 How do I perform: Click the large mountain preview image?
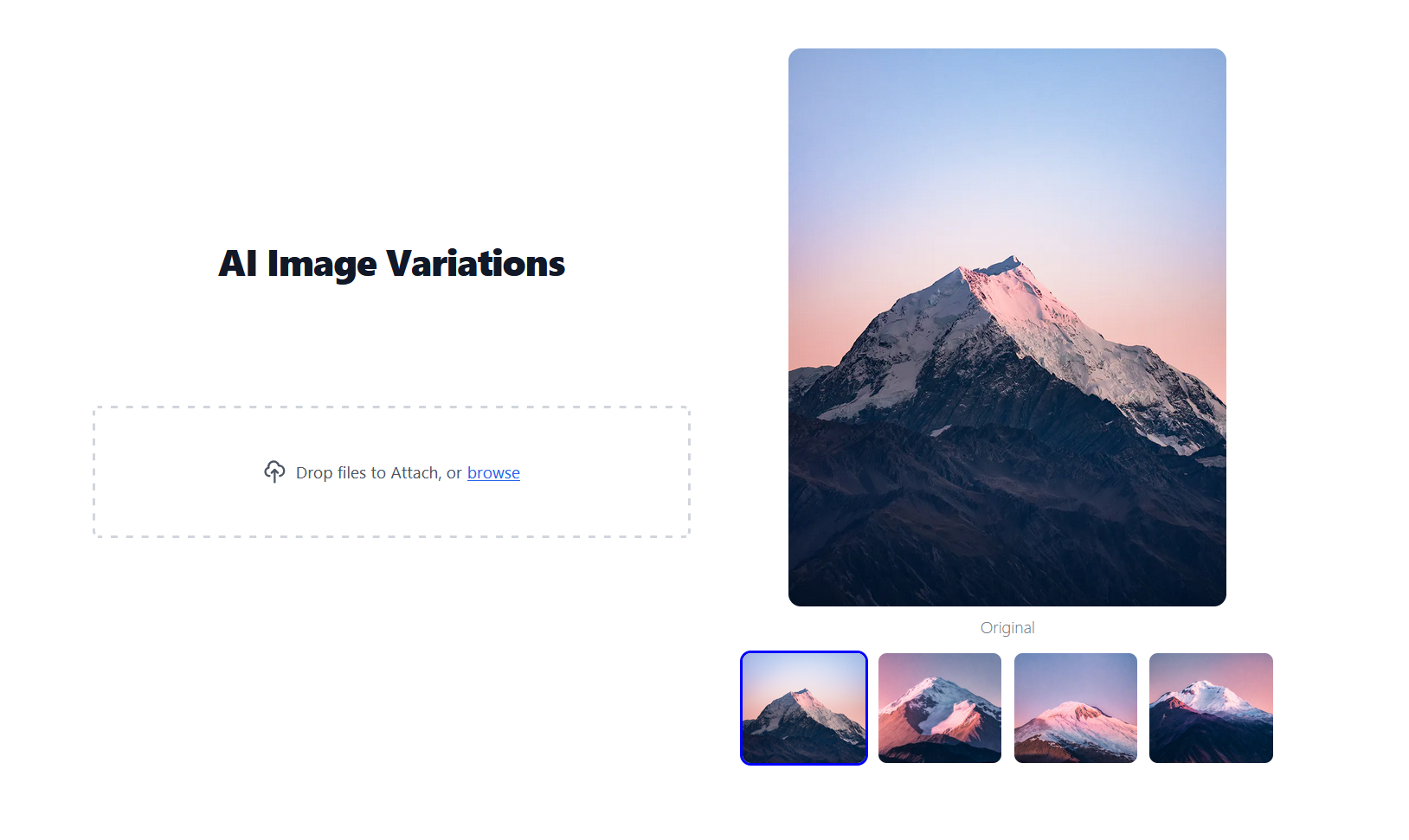[1007, 327]
